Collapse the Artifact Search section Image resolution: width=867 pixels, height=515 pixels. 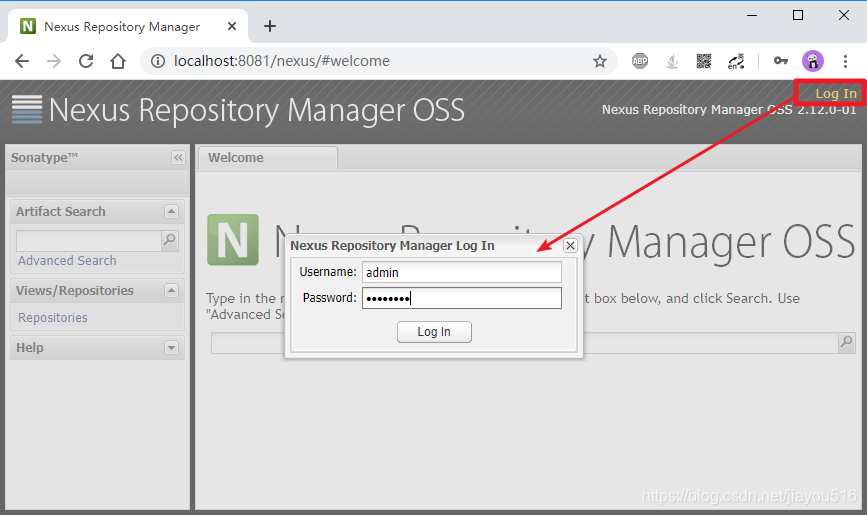tap(171, 211)
